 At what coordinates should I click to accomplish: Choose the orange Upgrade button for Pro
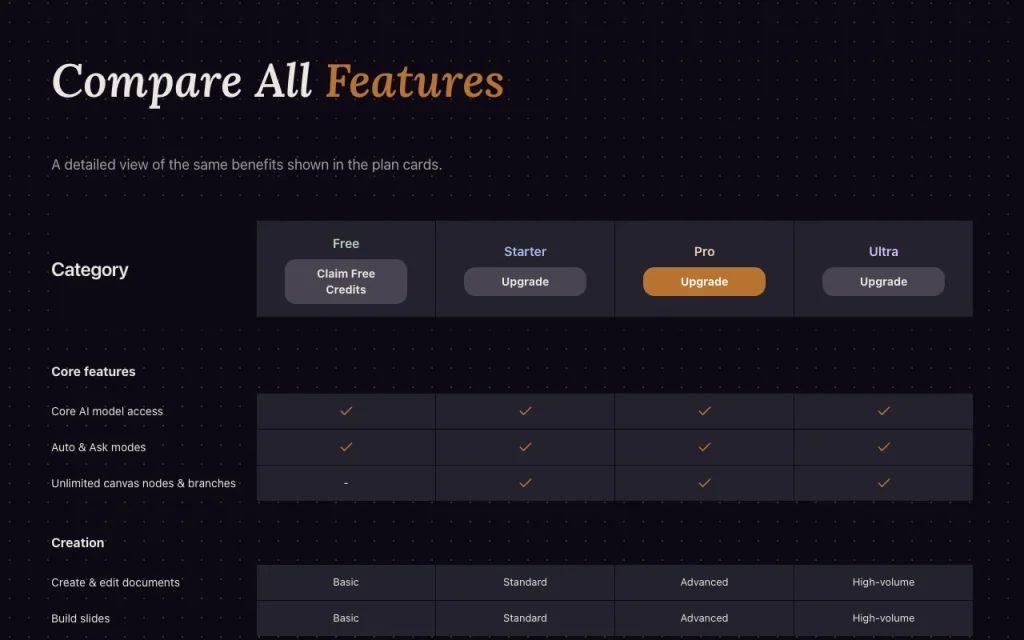coord(704,281)
